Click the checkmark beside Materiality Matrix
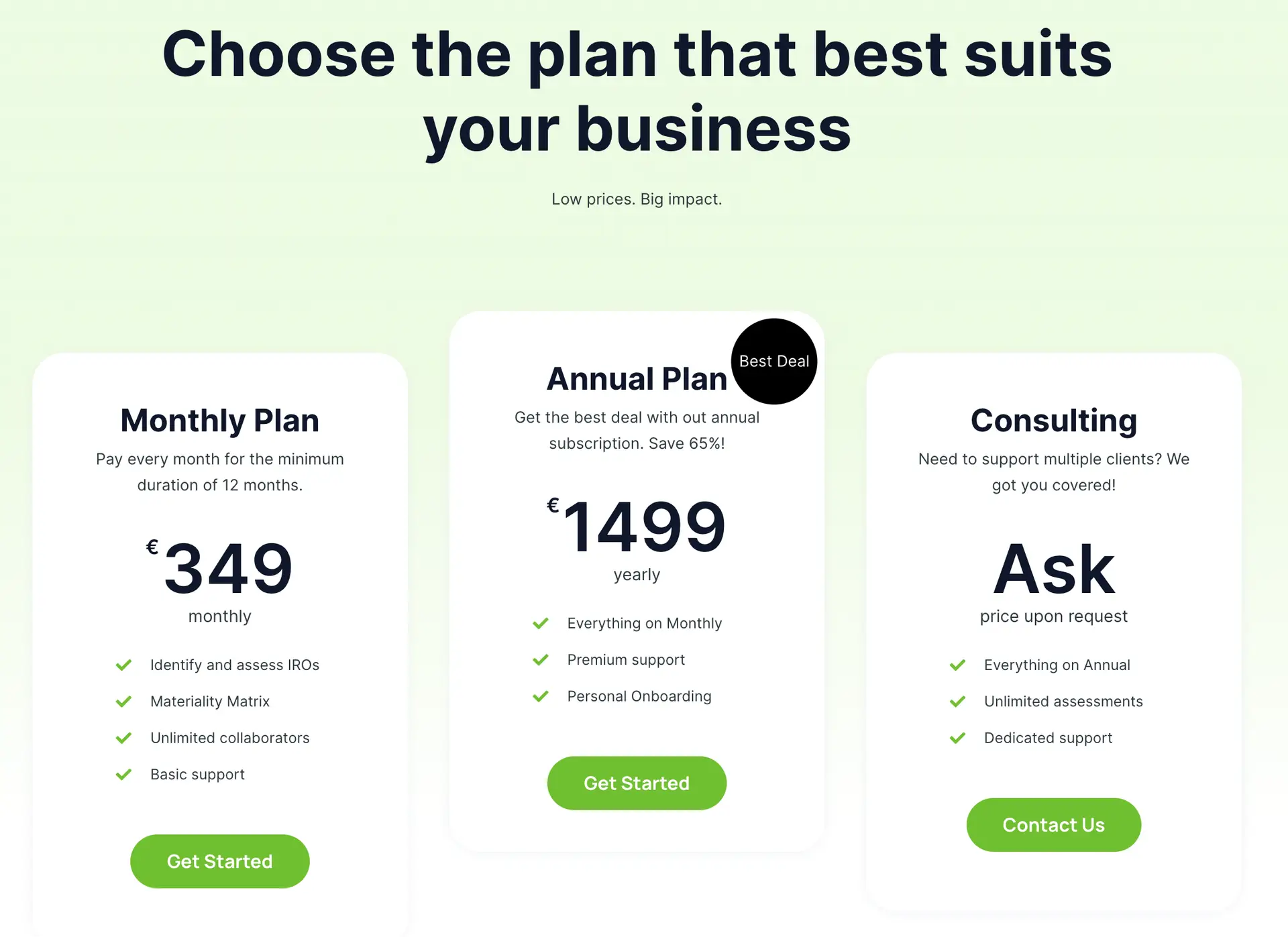This screenshot has height=937, width=1288. (124, 702)
